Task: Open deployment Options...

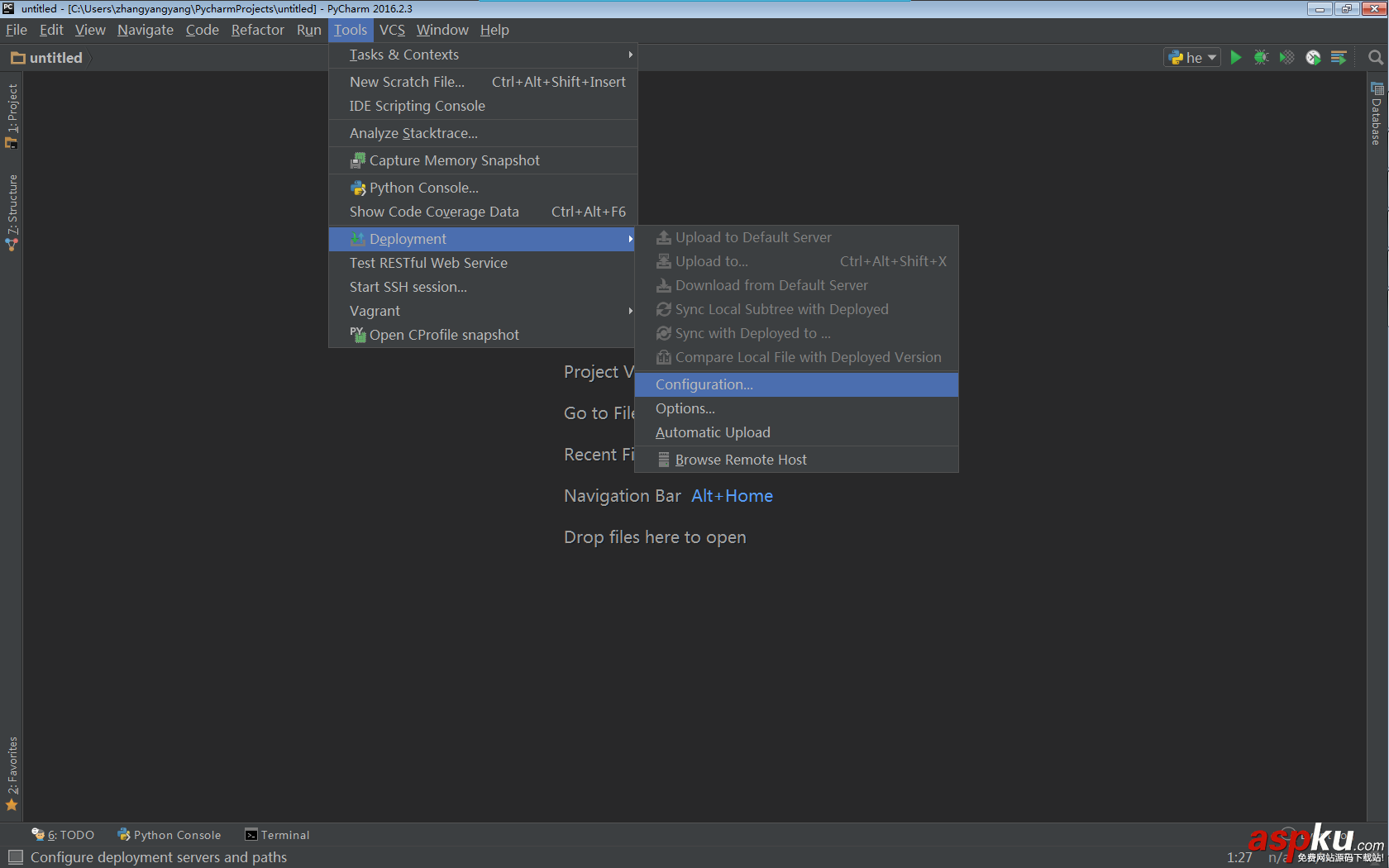Action: point(796,408)
